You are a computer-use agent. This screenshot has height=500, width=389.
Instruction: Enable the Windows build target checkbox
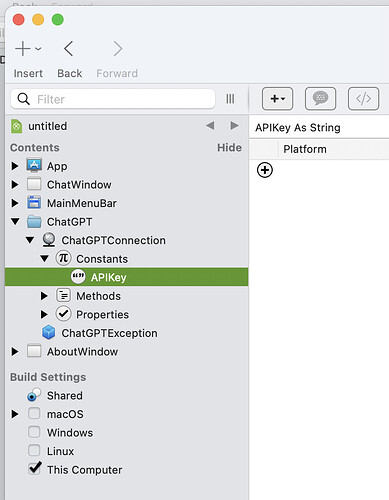34,432
